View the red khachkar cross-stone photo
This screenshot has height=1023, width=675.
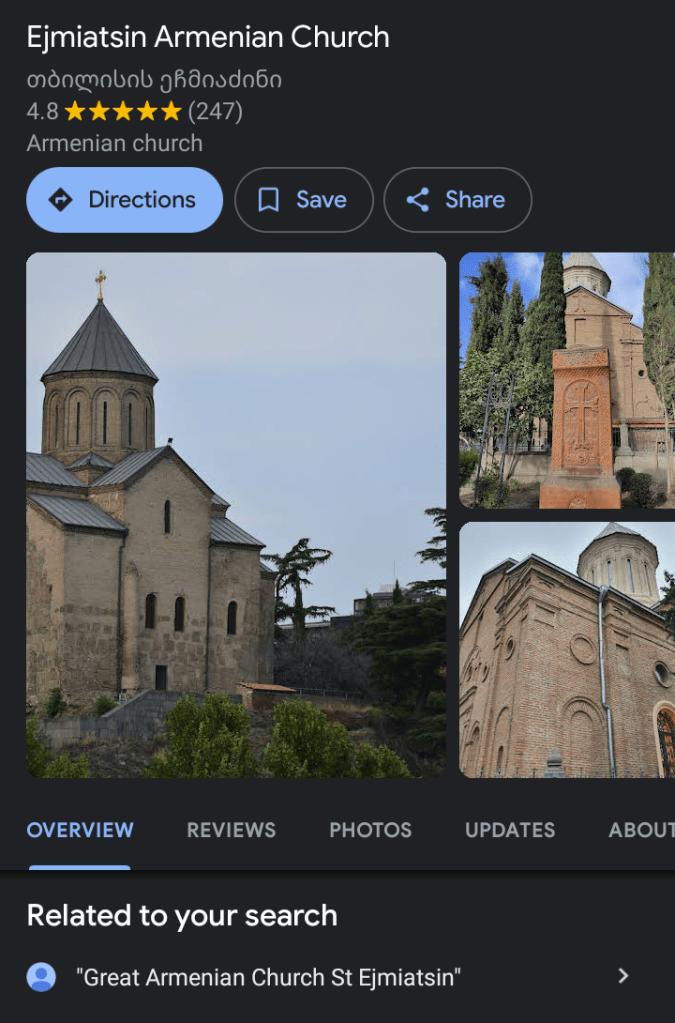coord(567,380)
